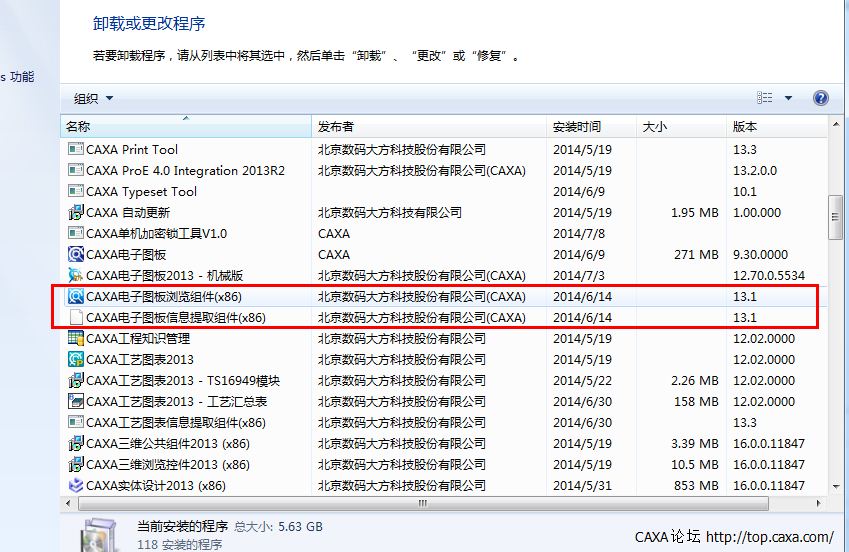Click the TS16949模块 row icon
Viewport: 849px width, 552px height.
click(x=76, y=380)
